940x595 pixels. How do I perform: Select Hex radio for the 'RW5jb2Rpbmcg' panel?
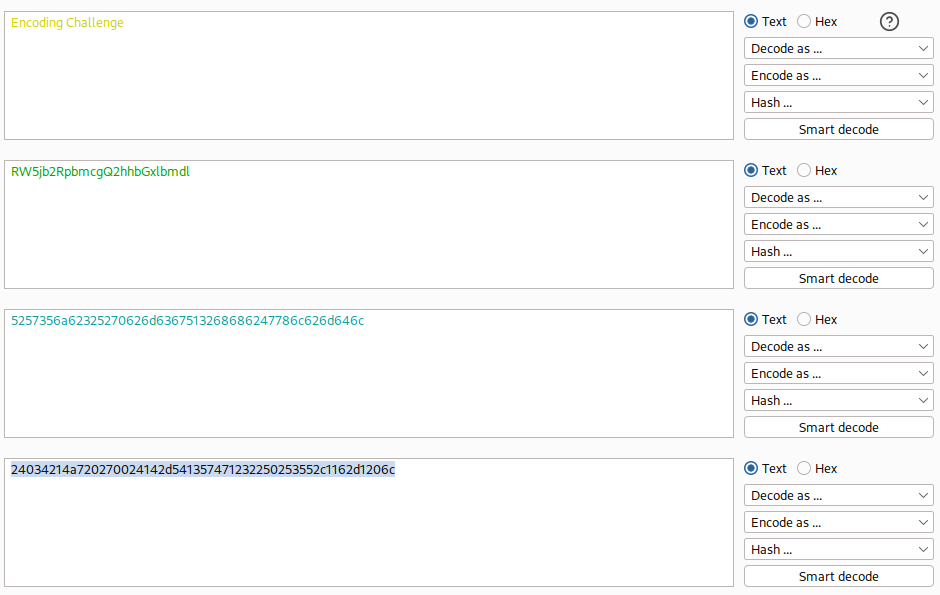[804, 171]
